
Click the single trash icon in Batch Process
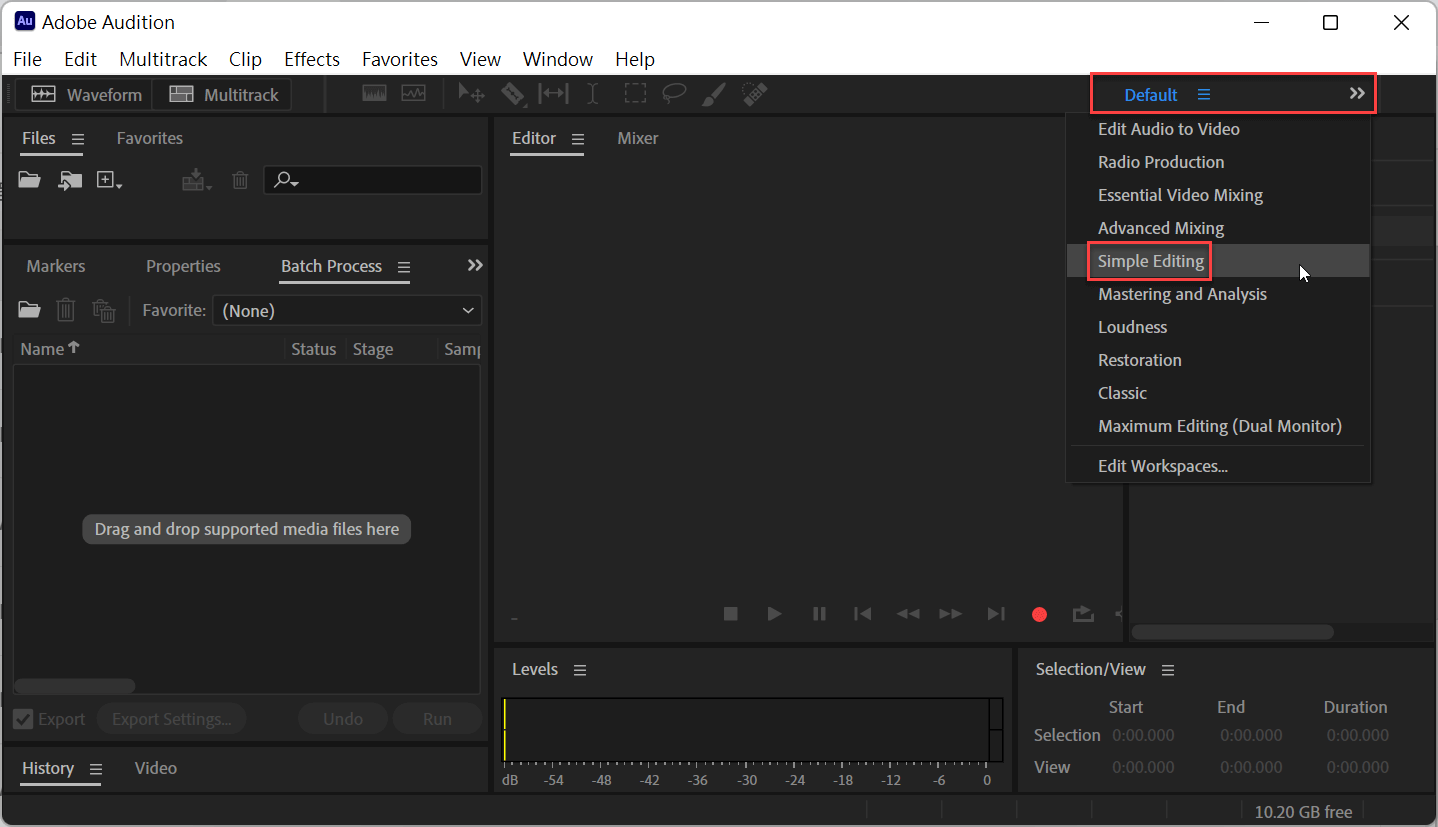click(x=66, y=310)
